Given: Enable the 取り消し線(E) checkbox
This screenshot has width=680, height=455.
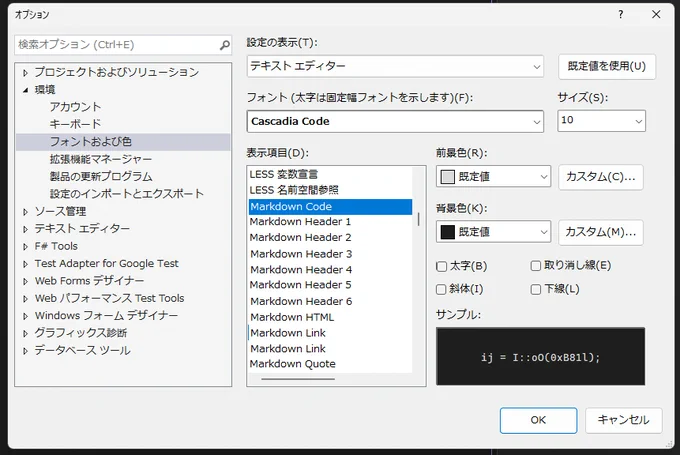Looking at the screenshot, I should coord(536,266).
